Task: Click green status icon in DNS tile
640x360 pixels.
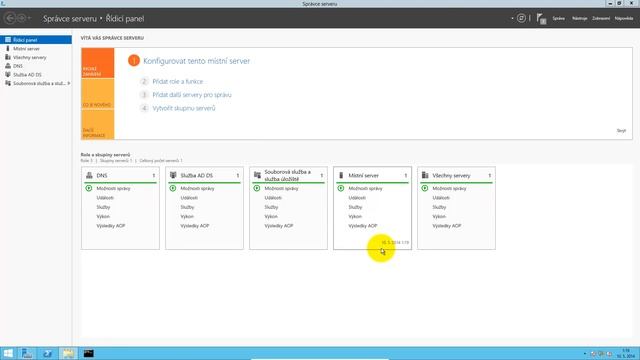Action: [x=89, y=188]
